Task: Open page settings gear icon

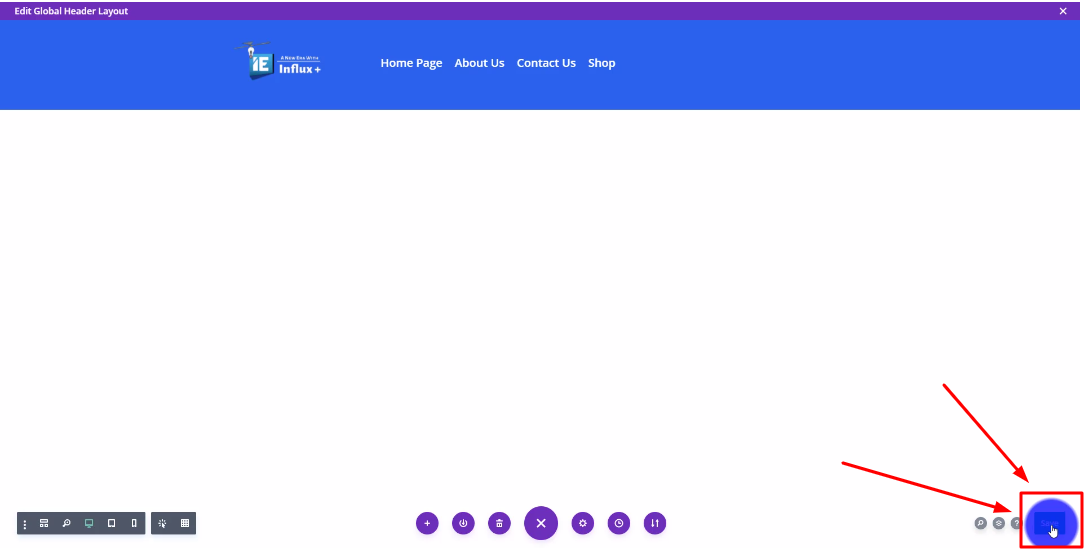Action: [x=583, y=523]
